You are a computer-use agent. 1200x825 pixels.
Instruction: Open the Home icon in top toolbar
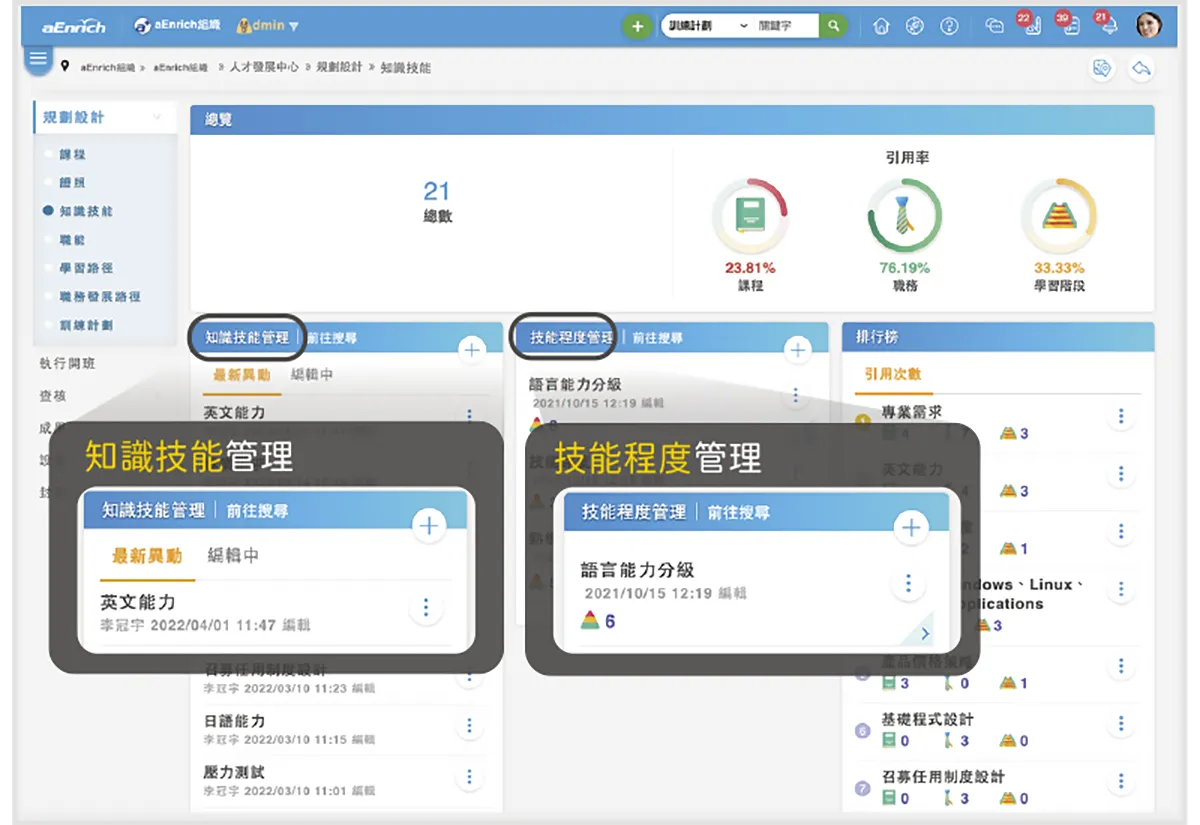point(880,27)
